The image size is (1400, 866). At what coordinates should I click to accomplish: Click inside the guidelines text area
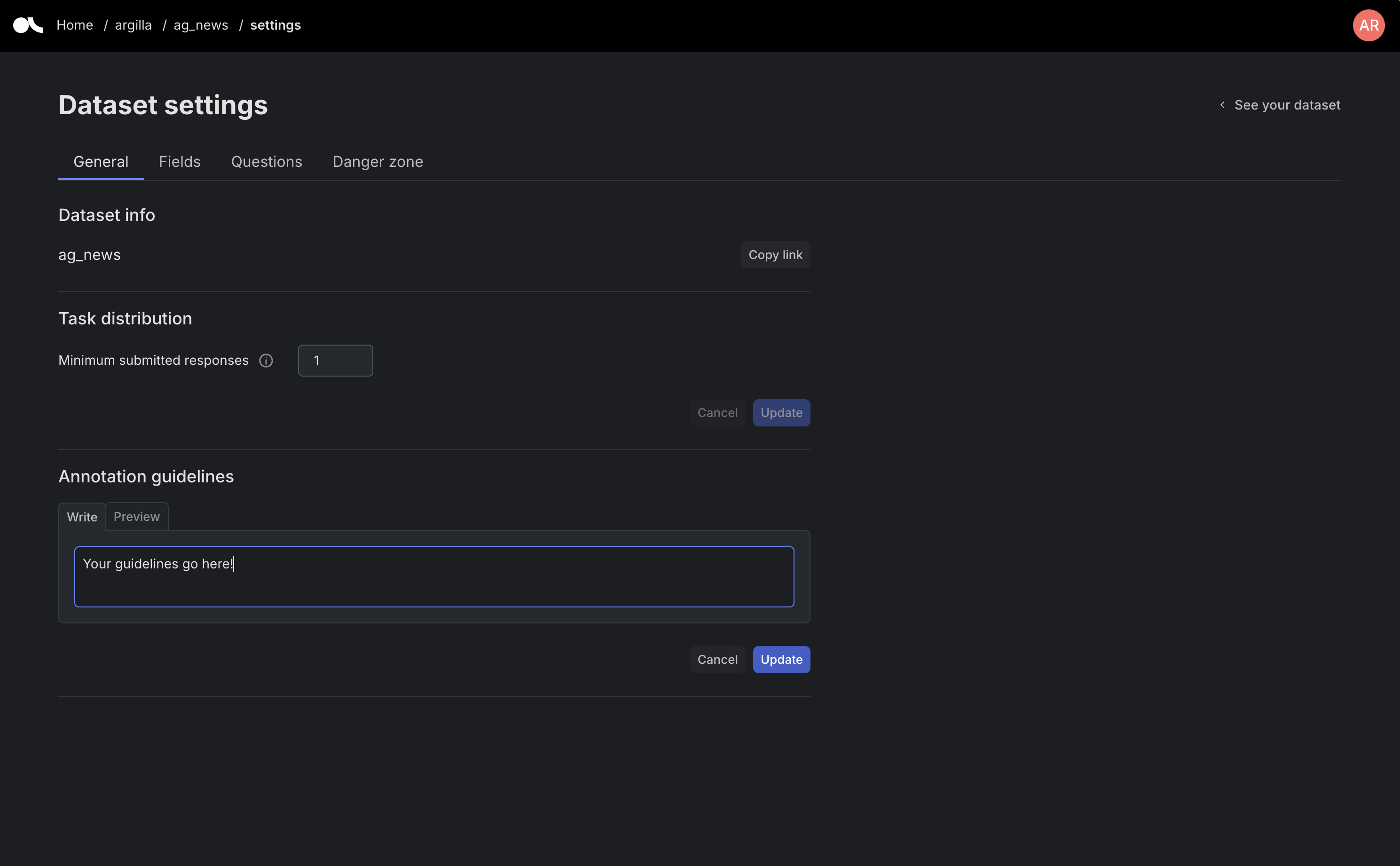click(x=433, y=577)
